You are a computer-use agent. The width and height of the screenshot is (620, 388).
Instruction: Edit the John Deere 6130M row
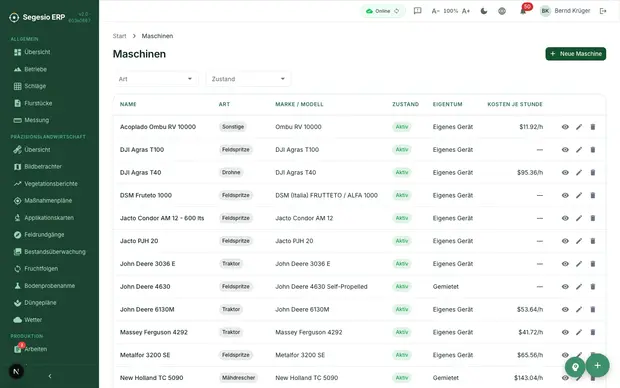click(579, 309)
